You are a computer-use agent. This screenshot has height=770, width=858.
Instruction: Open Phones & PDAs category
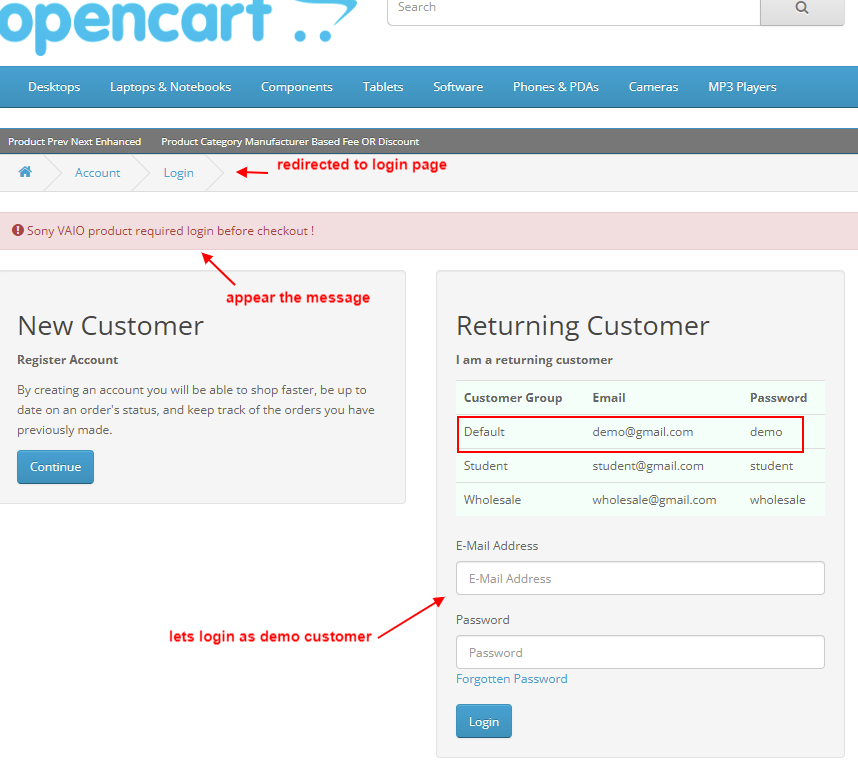pos(556,87)
